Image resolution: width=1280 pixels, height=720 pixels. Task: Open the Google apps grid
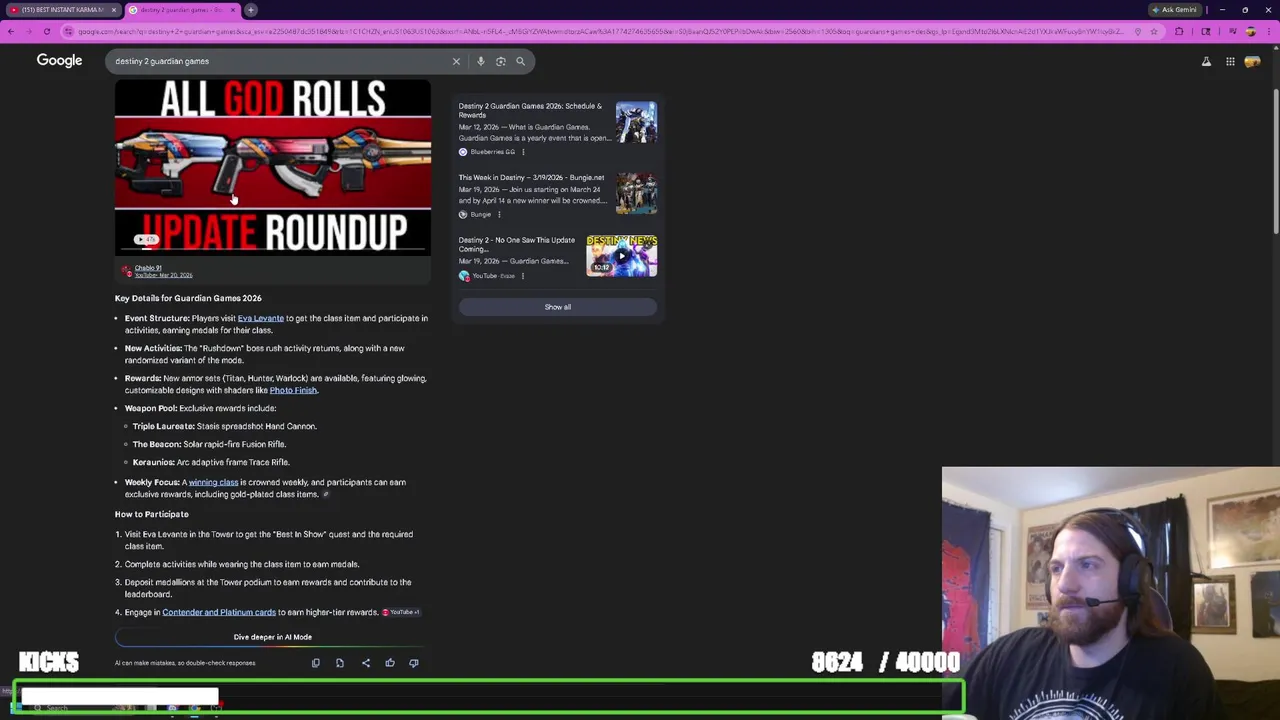1230,61
